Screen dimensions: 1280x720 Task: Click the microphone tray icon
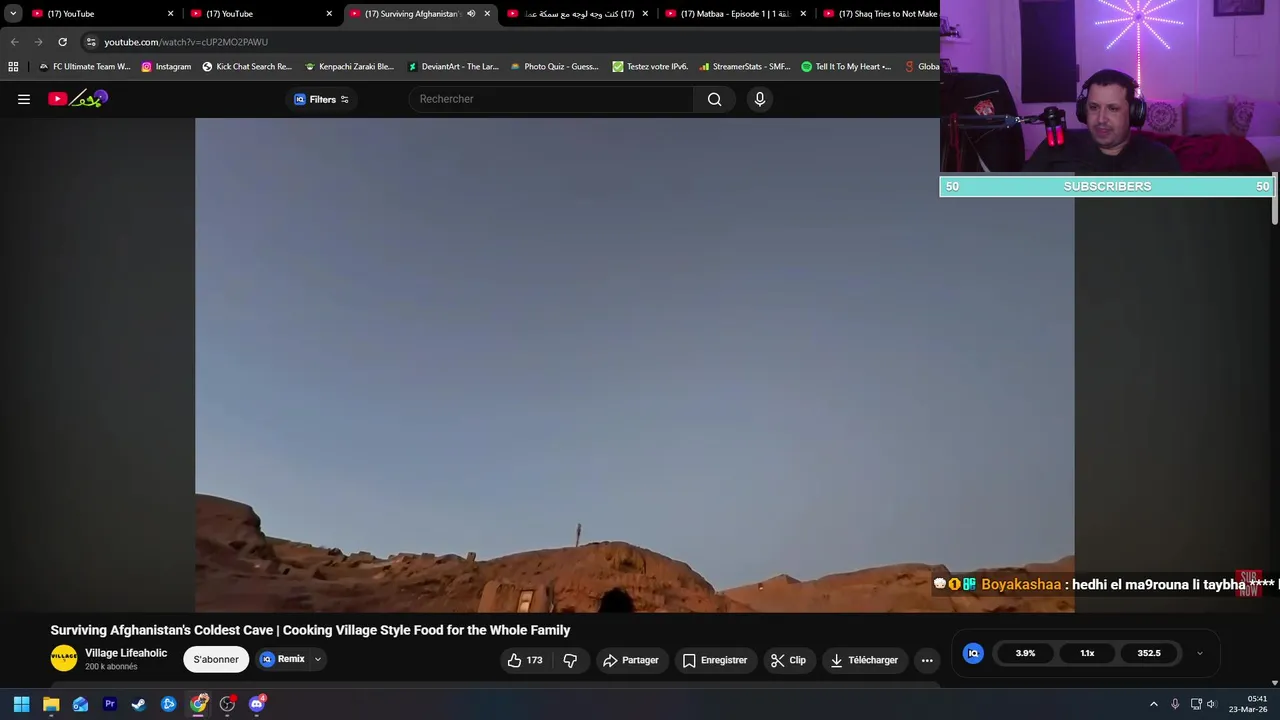click(x=1175, y=704)
